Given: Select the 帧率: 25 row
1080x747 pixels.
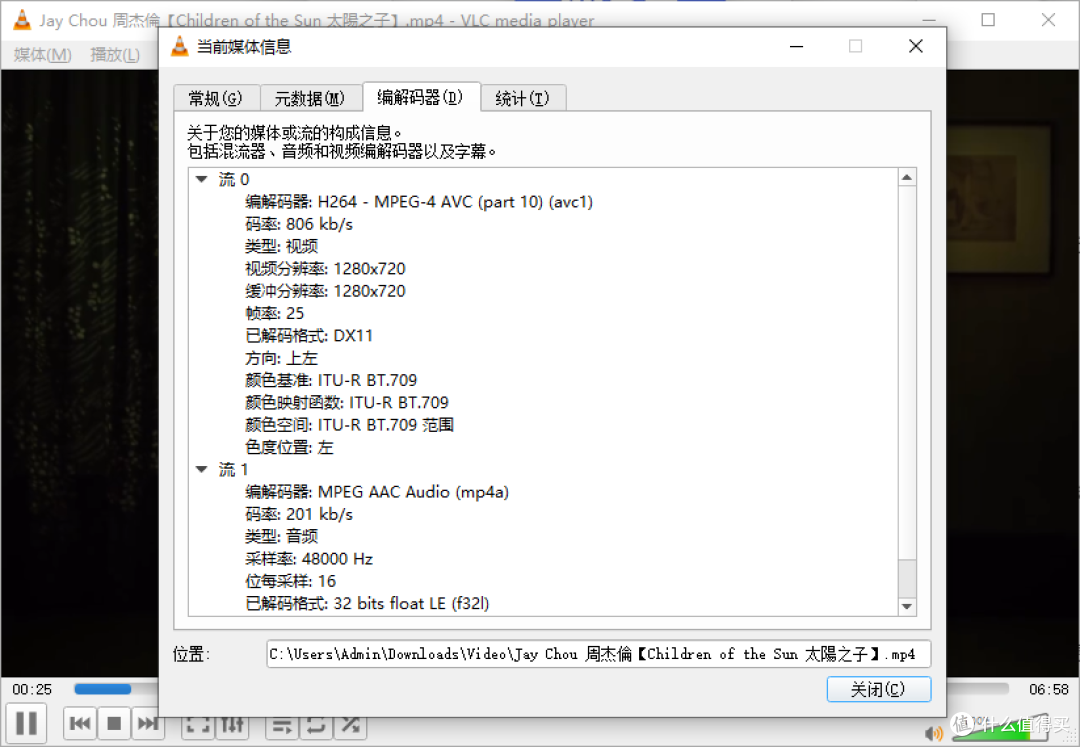Looking at the screenshot, I should 274,313.
